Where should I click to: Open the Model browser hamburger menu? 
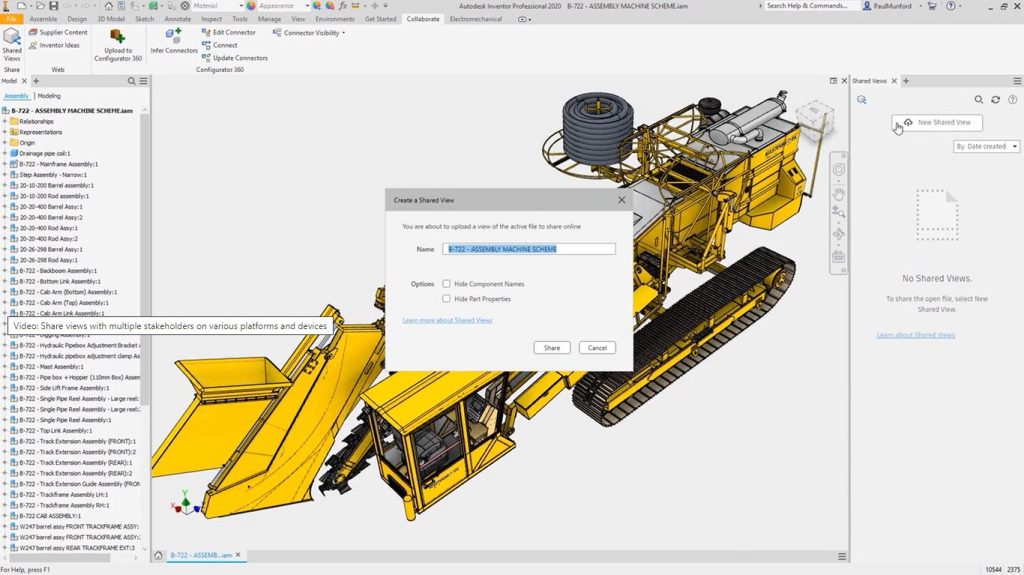(143, 81)
